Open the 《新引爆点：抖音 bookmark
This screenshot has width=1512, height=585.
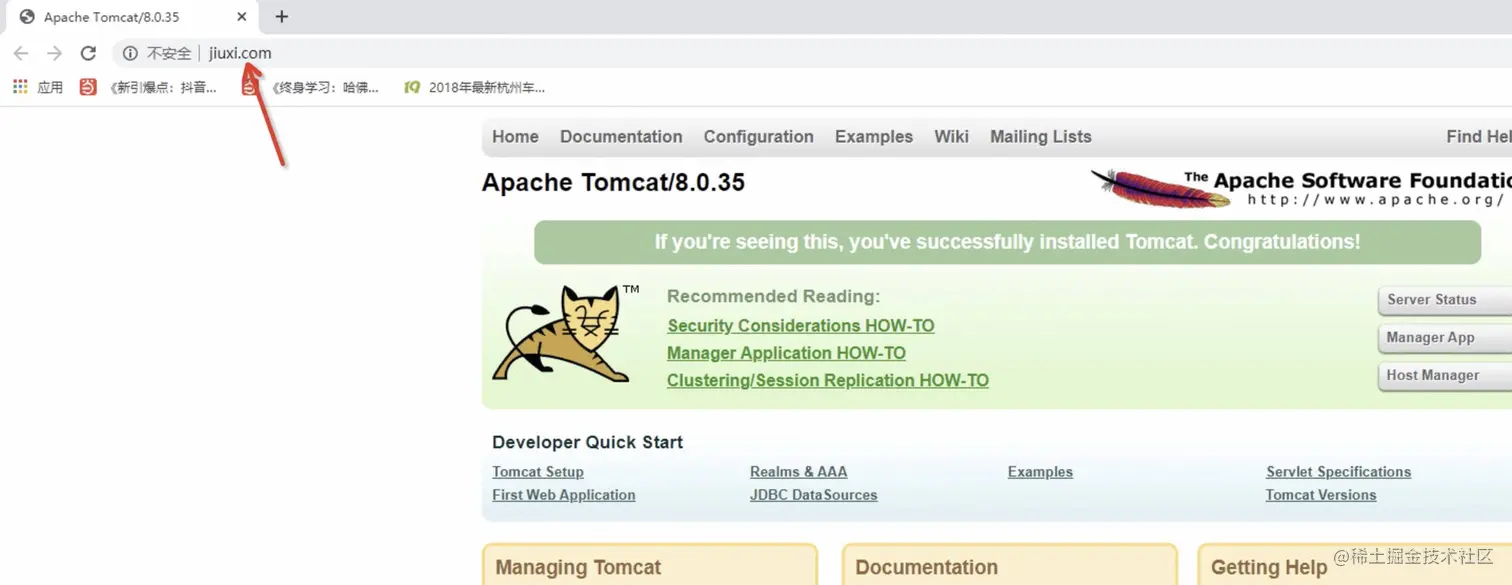(x=150, y=87)
